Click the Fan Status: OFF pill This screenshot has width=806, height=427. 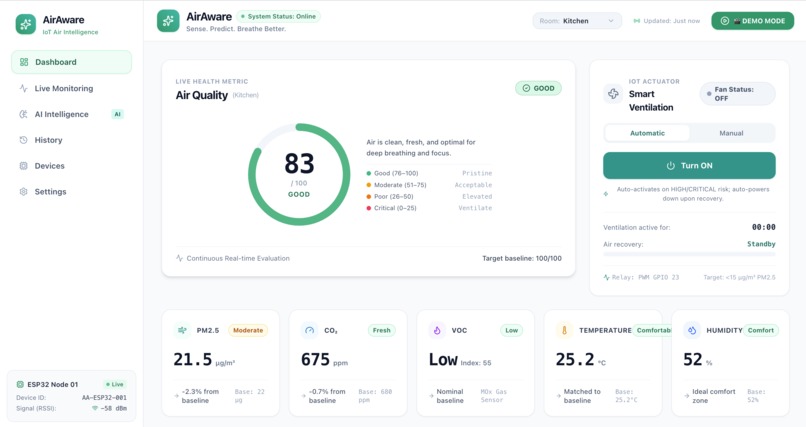[x=738, y=94]
